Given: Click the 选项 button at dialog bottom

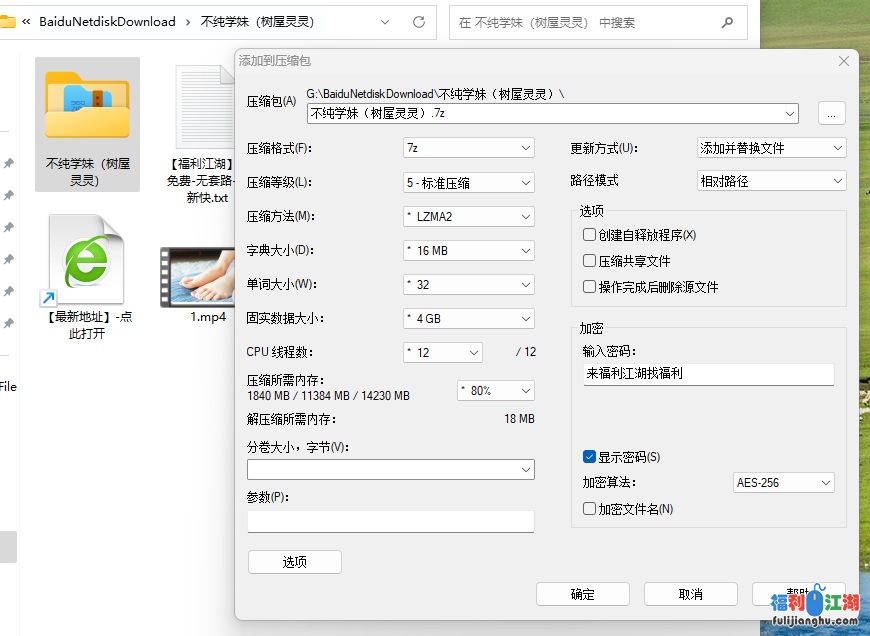Looking at the screenshot, I should [294, 561].
